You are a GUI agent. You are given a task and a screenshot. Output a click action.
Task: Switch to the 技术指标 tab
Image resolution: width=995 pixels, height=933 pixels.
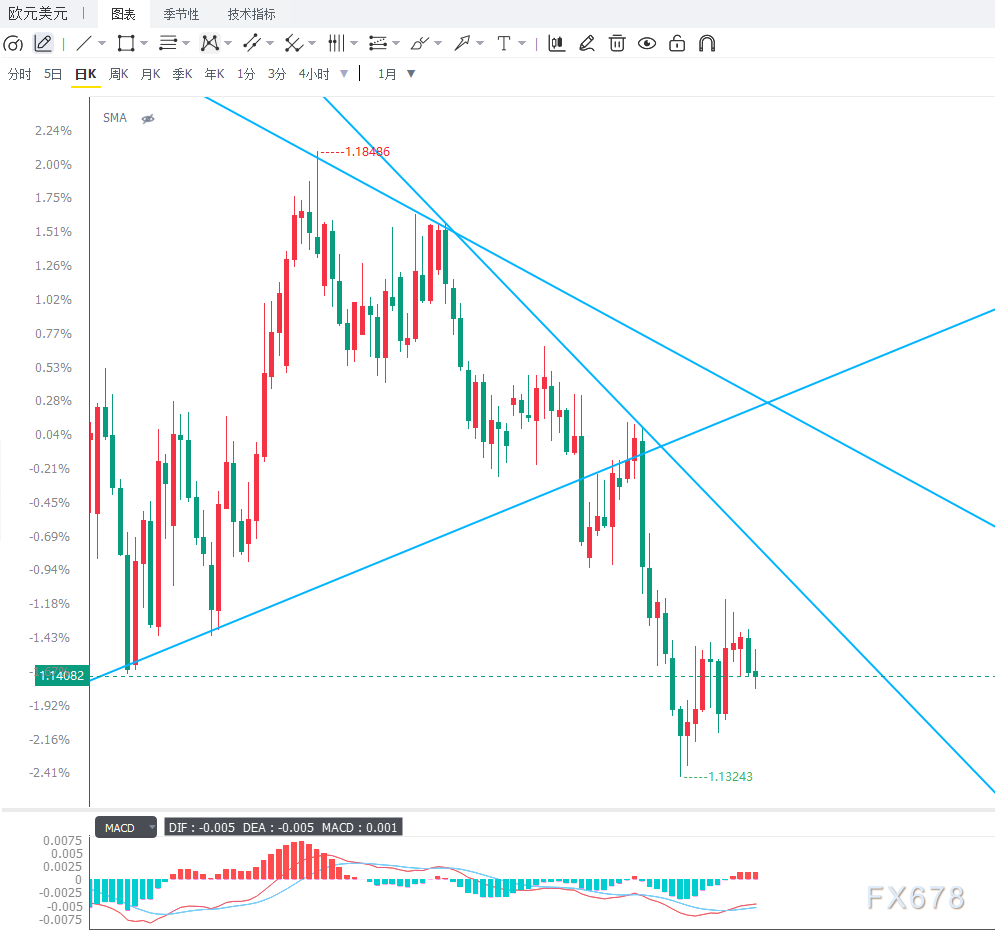[251, 14]
